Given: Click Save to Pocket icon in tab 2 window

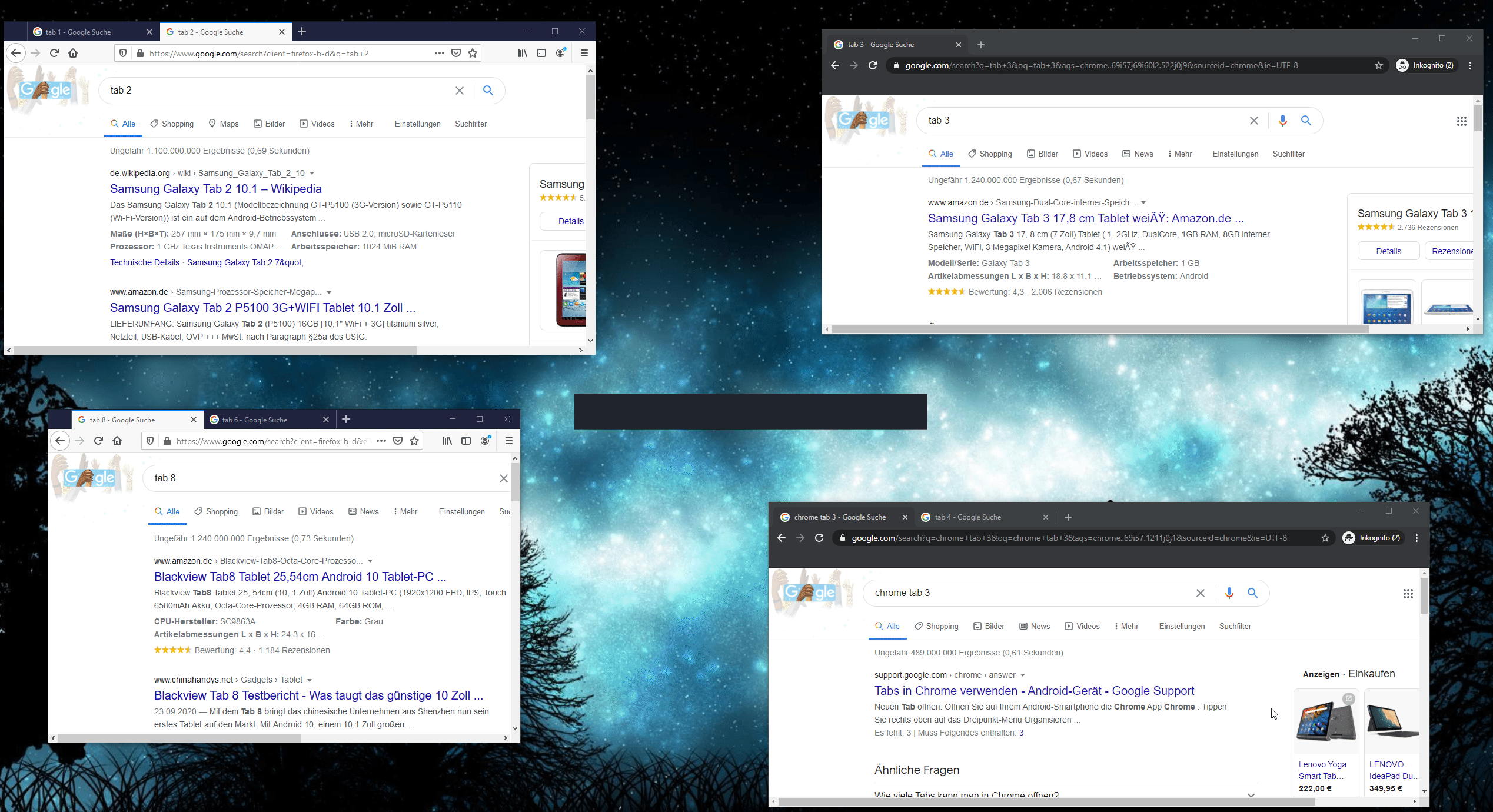Looking at the screenshot, I should pos(455,53).
